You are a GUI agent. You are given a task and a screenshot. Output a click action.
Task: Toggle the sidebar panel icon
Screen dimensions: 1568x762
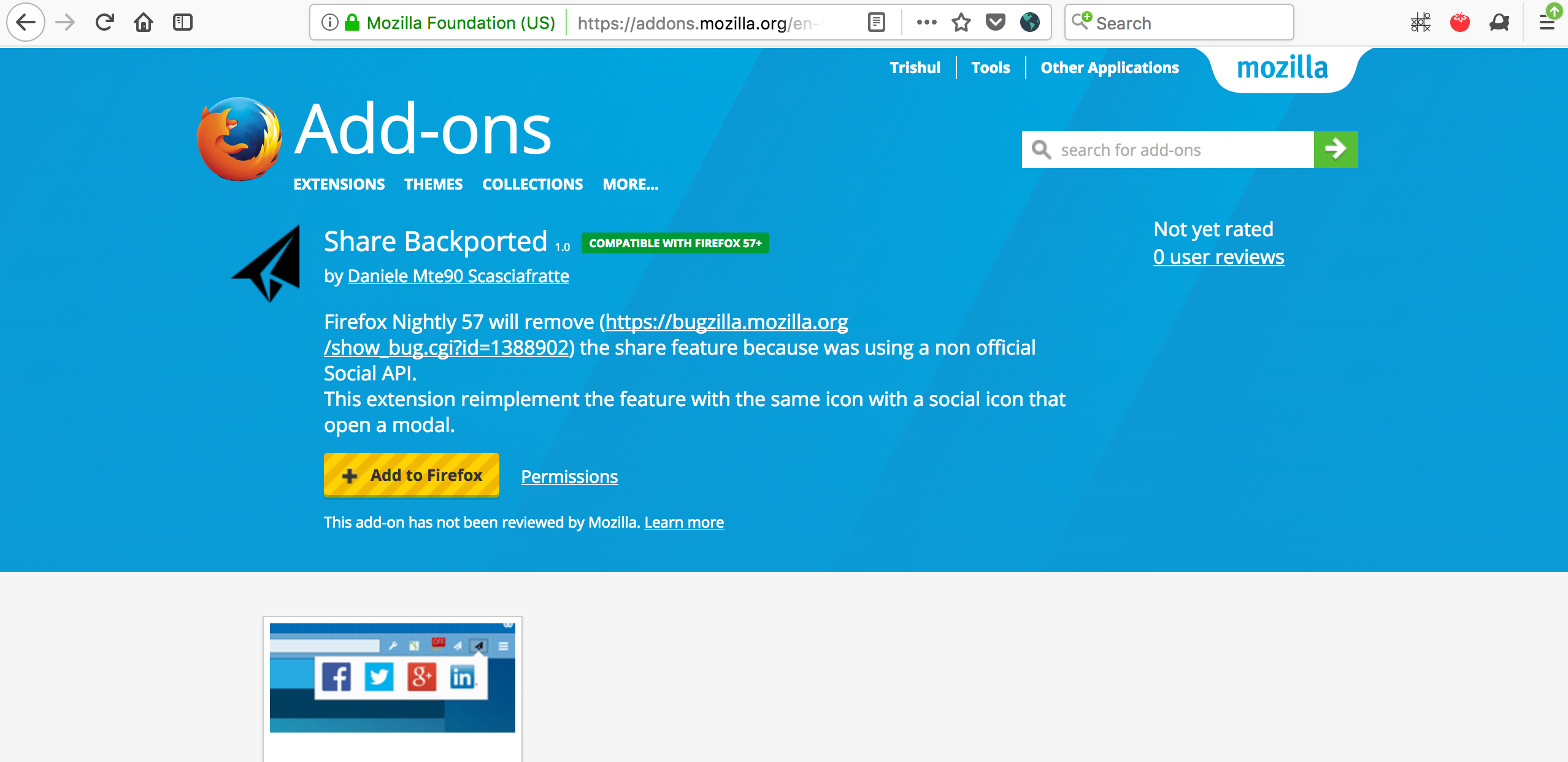pos(183,23)
